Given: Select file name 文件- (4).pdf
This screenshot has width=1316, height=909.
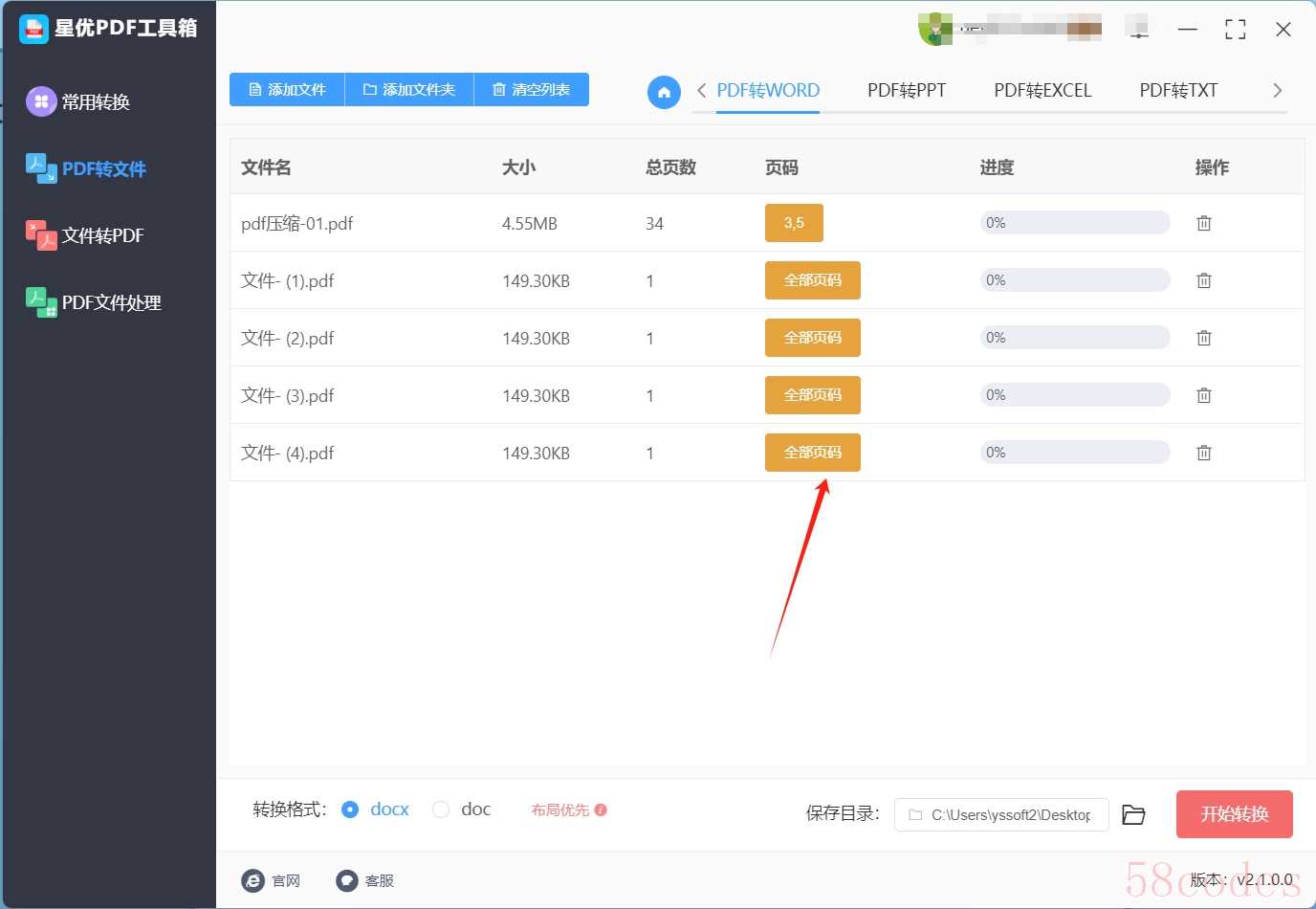Looking at the screenshot, I should pyautogui.click(x=288, y=453).
